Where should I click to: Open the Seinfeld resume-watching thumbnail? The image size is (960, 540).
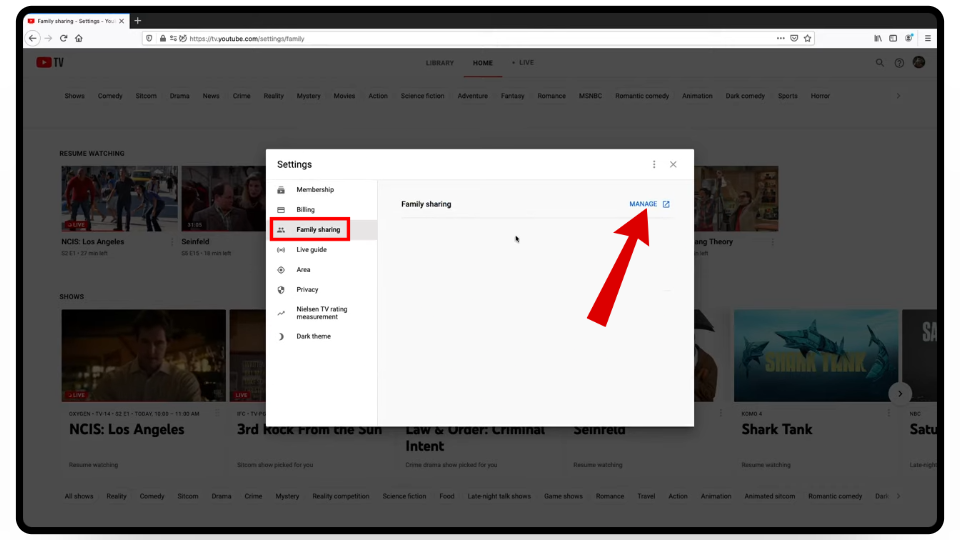(223, 198)
